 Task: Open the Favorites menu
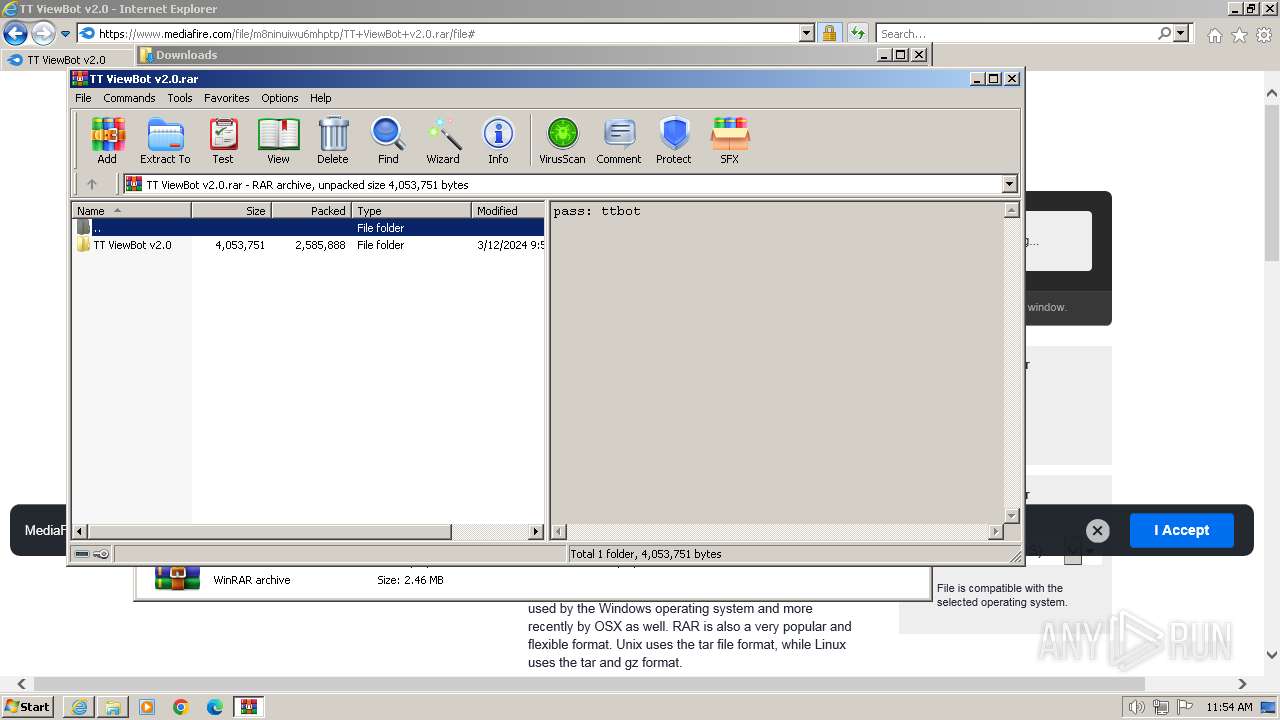227,98
